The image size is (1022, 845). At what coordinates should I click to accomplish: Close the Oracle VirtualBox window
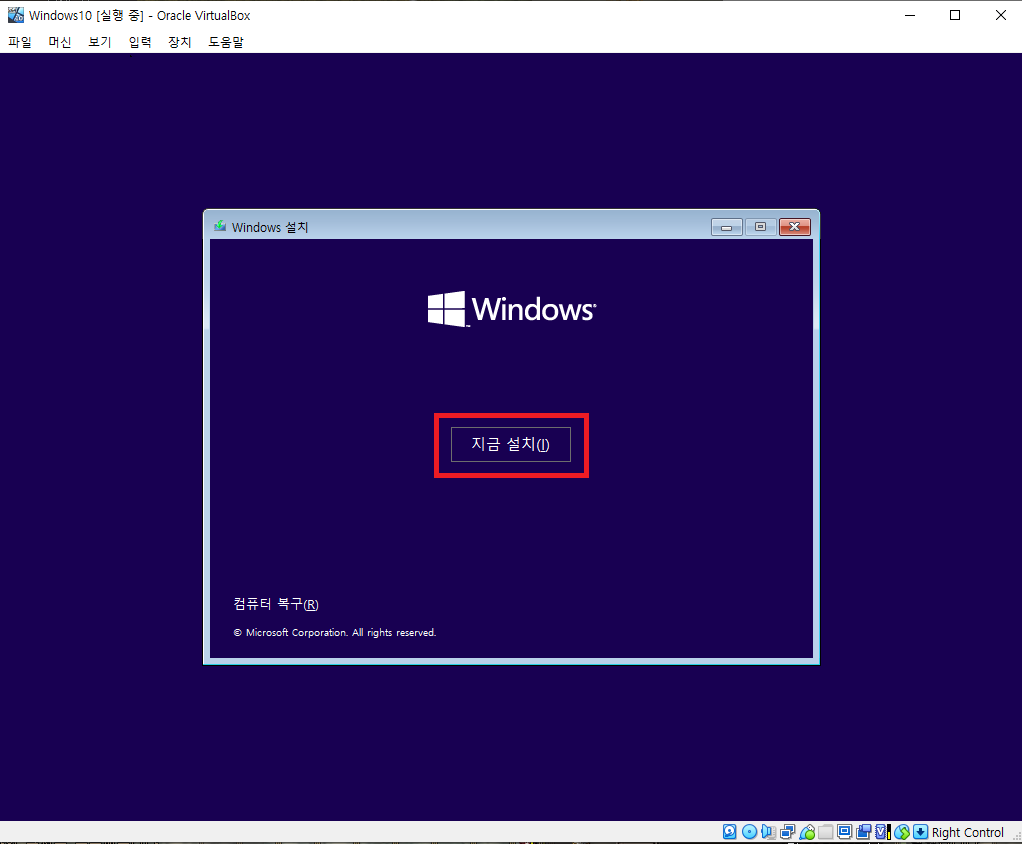tap(1000, 15)
